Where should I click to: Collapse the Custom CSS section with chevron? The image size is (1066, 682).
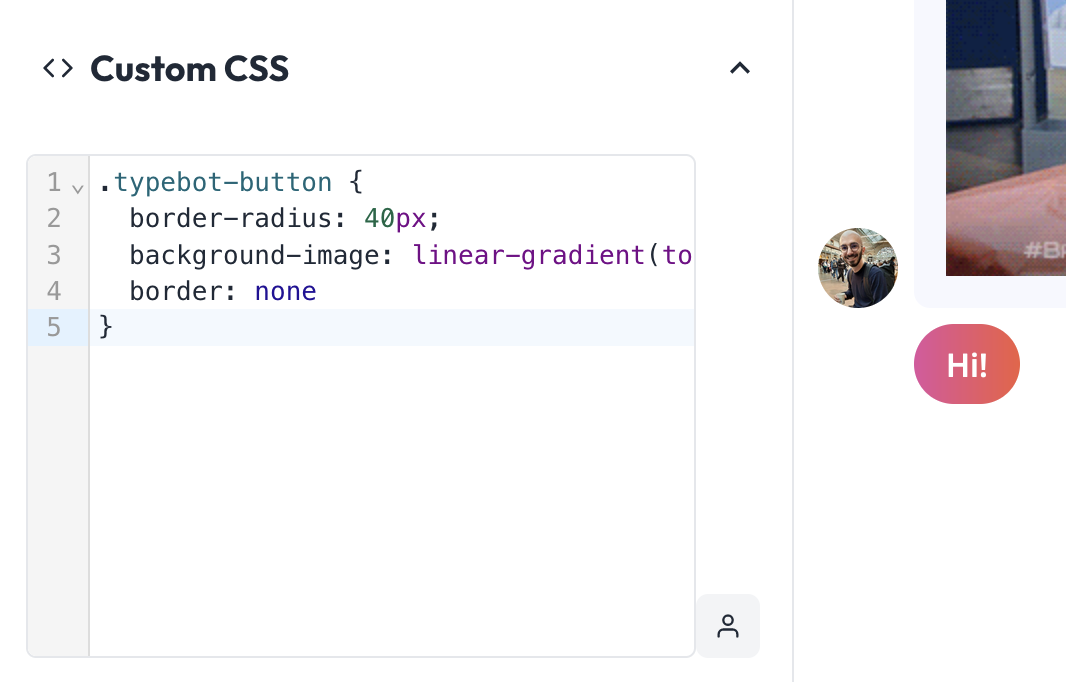pyautogui.click(x=740, y=68)
